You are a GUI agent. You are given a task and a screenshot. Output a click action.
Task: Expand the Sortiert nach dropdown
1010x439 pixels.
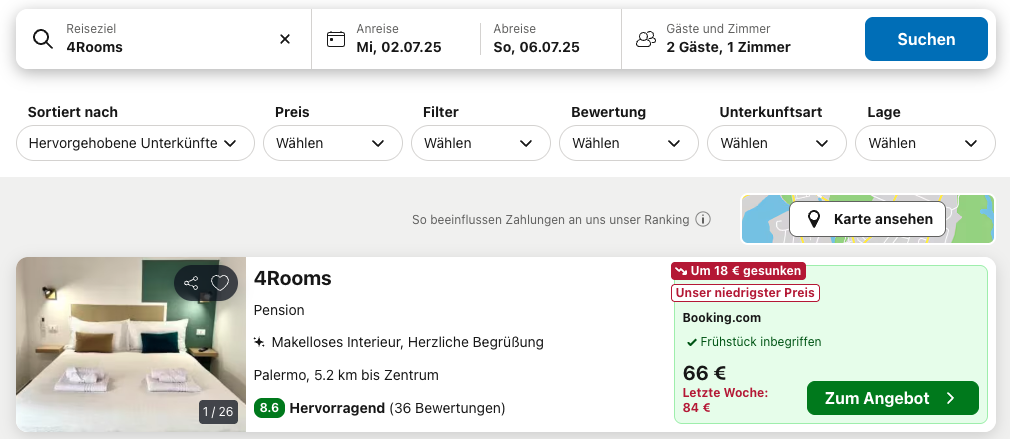tap(135, 143)
